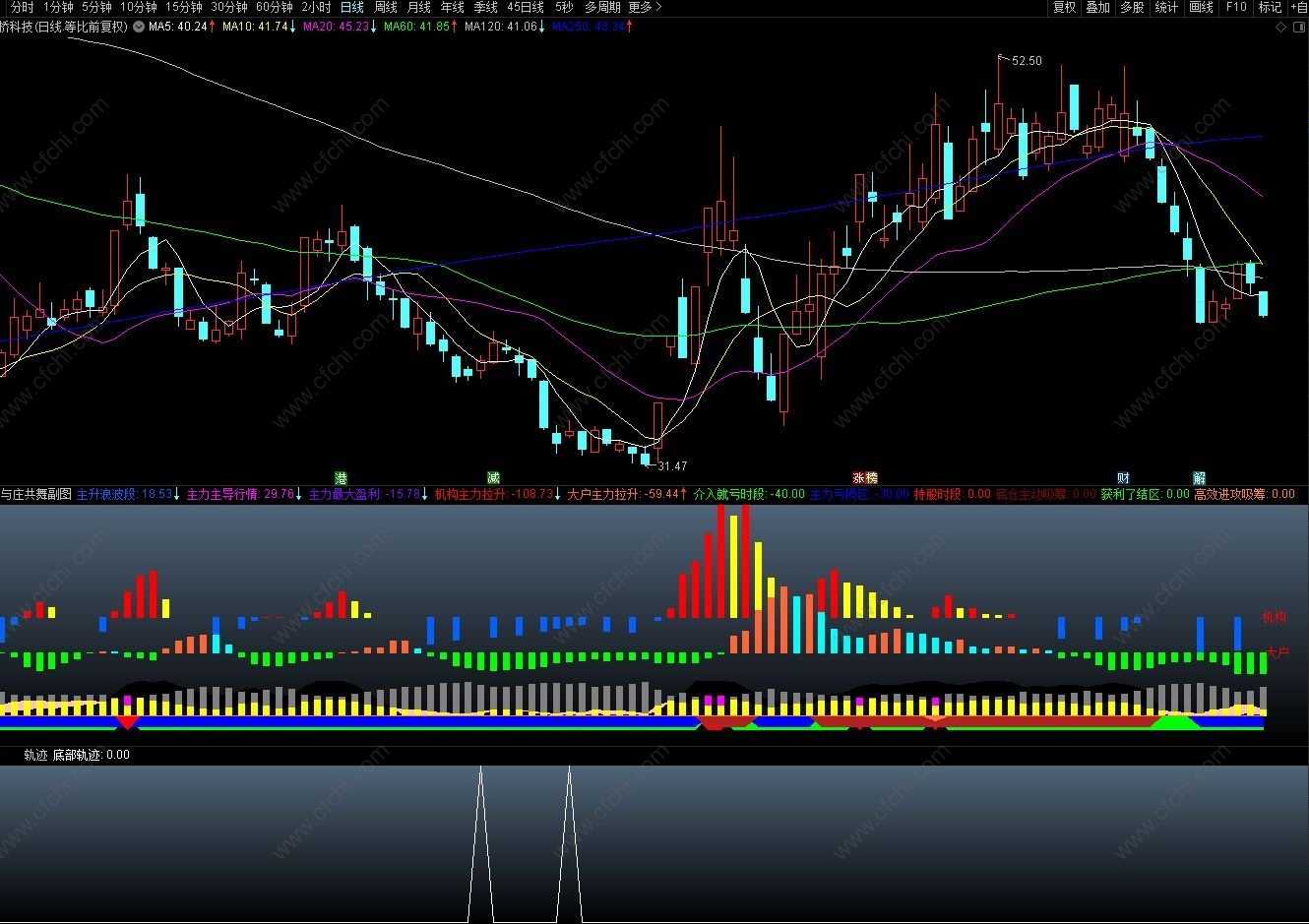The image size is (1309, 924).
Task: Open the F10 company info
Action: [1236, 7]
